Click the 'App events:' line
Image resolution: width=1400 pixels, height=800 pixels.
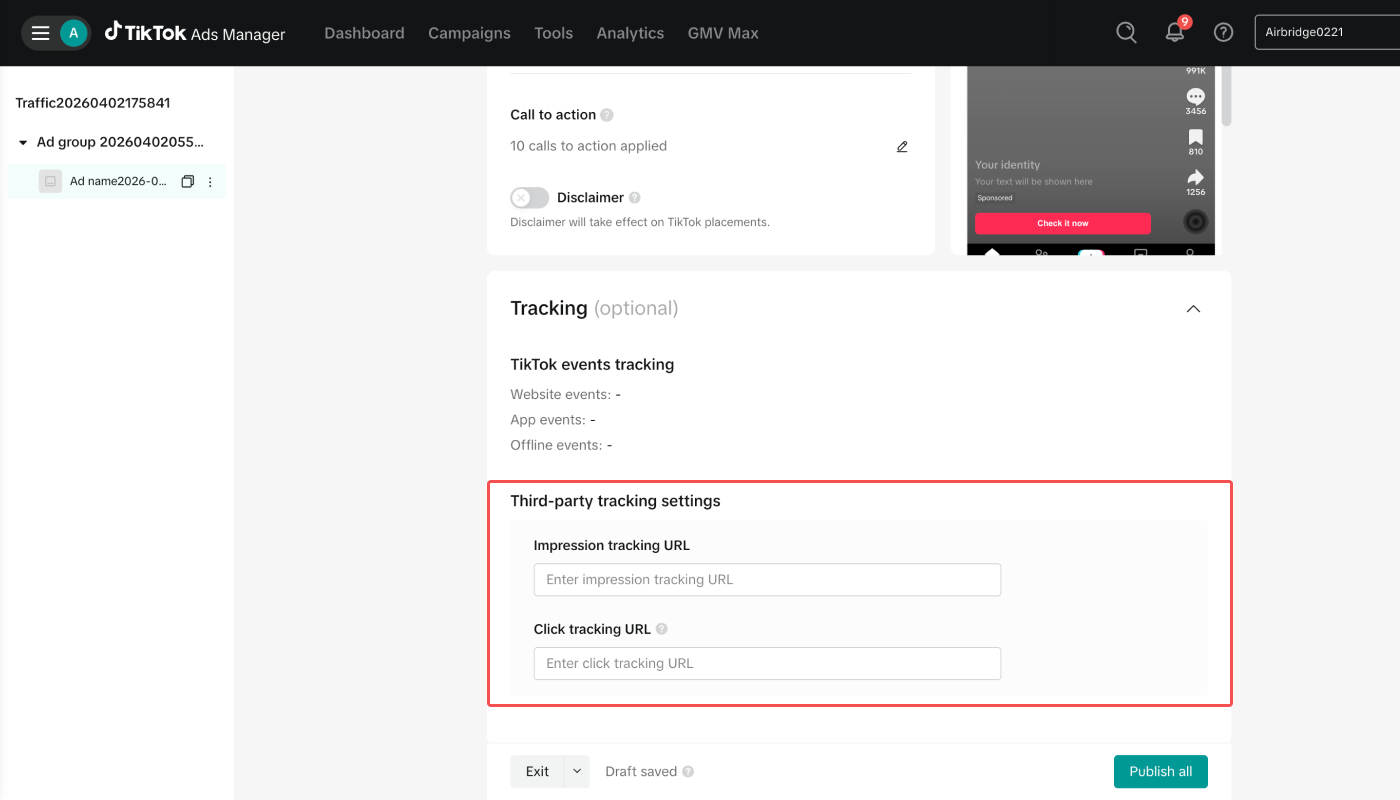coord(553,420)
